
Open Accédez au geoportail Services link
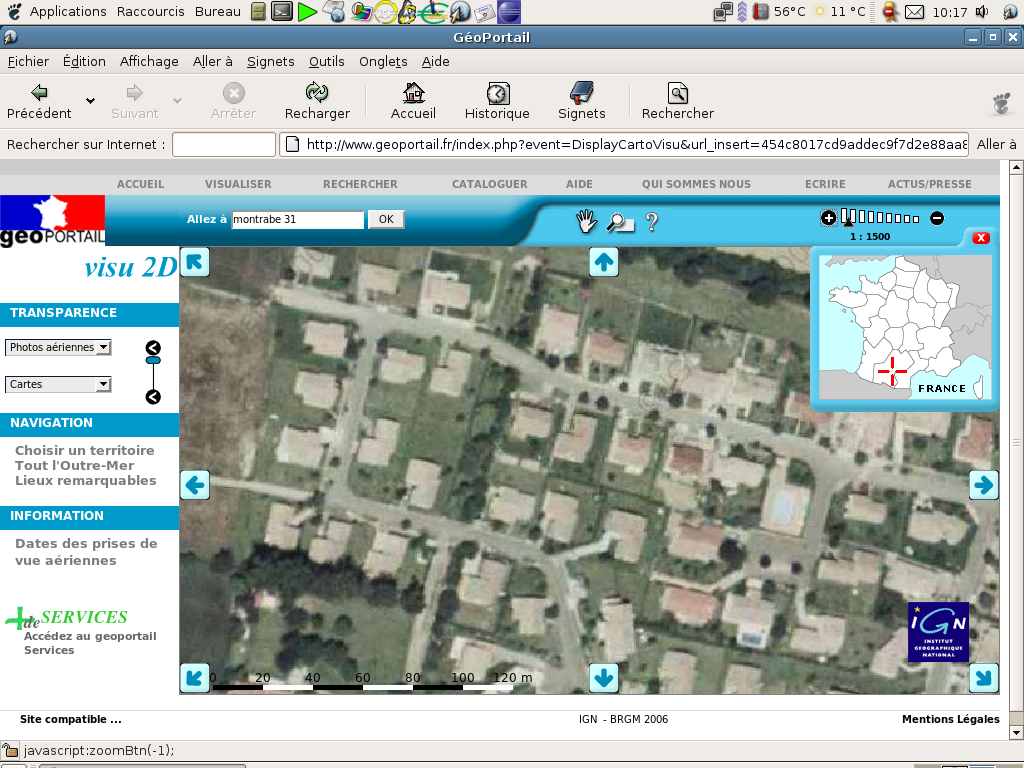coord(90,643)
